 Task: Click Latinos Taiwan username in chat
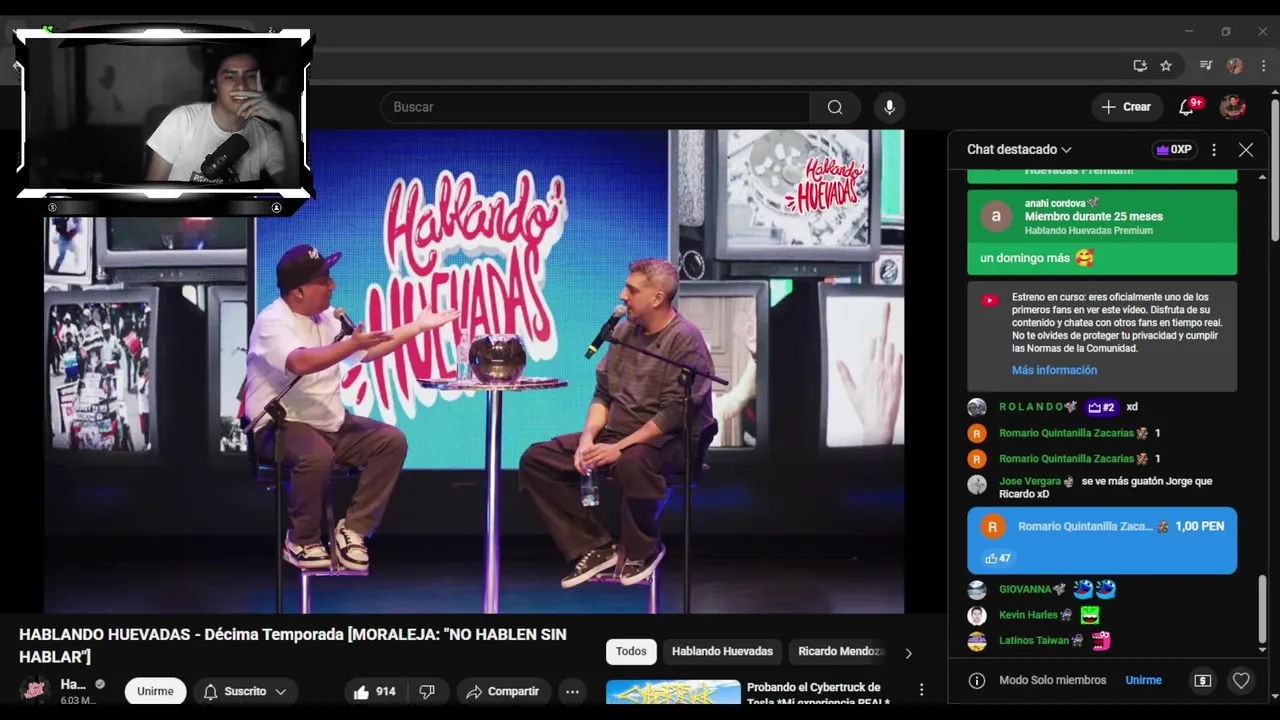[x=1034, y=640]
